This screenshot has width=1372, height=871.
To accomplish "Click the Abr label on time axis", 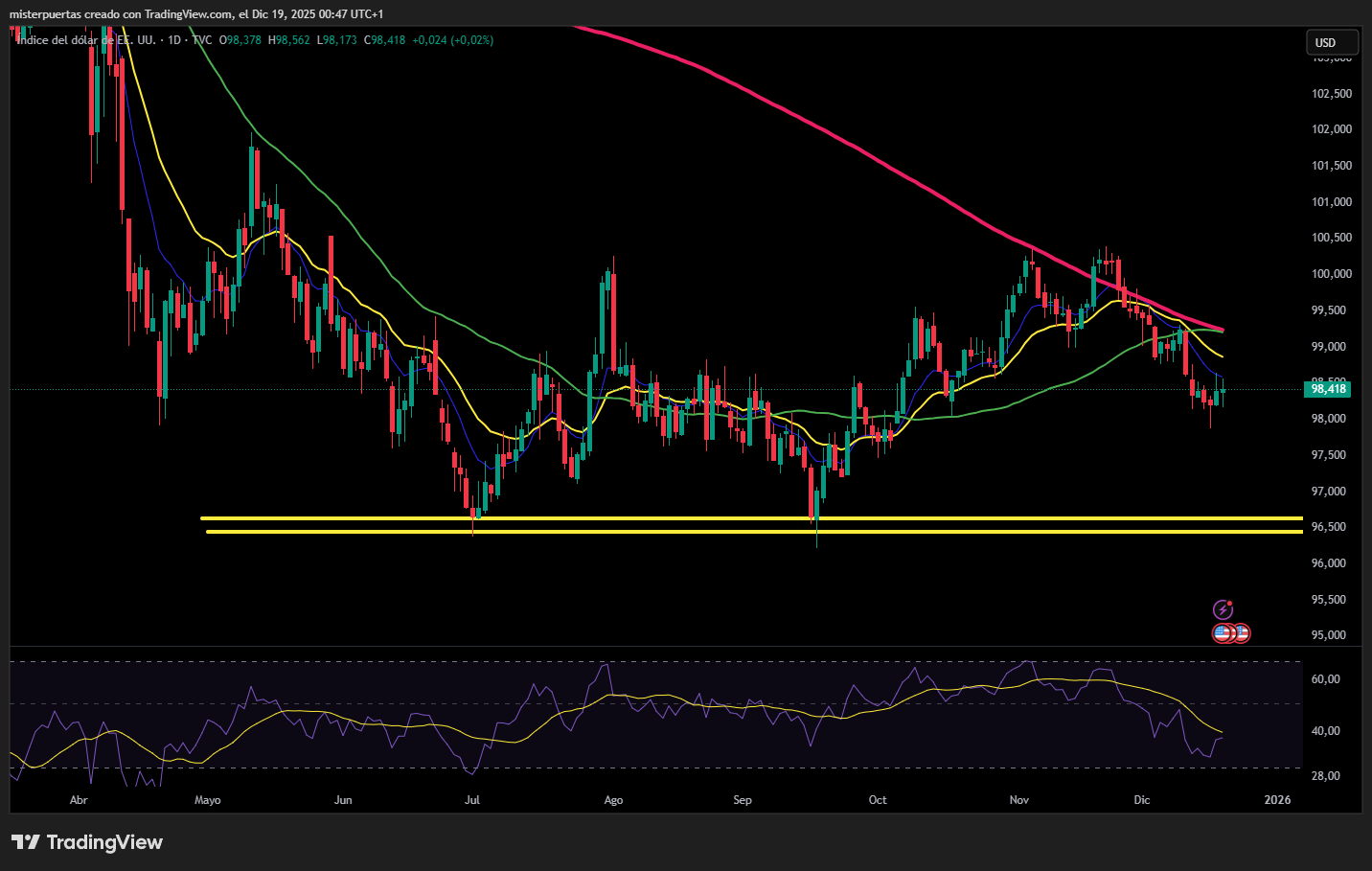I will point(79,800).
